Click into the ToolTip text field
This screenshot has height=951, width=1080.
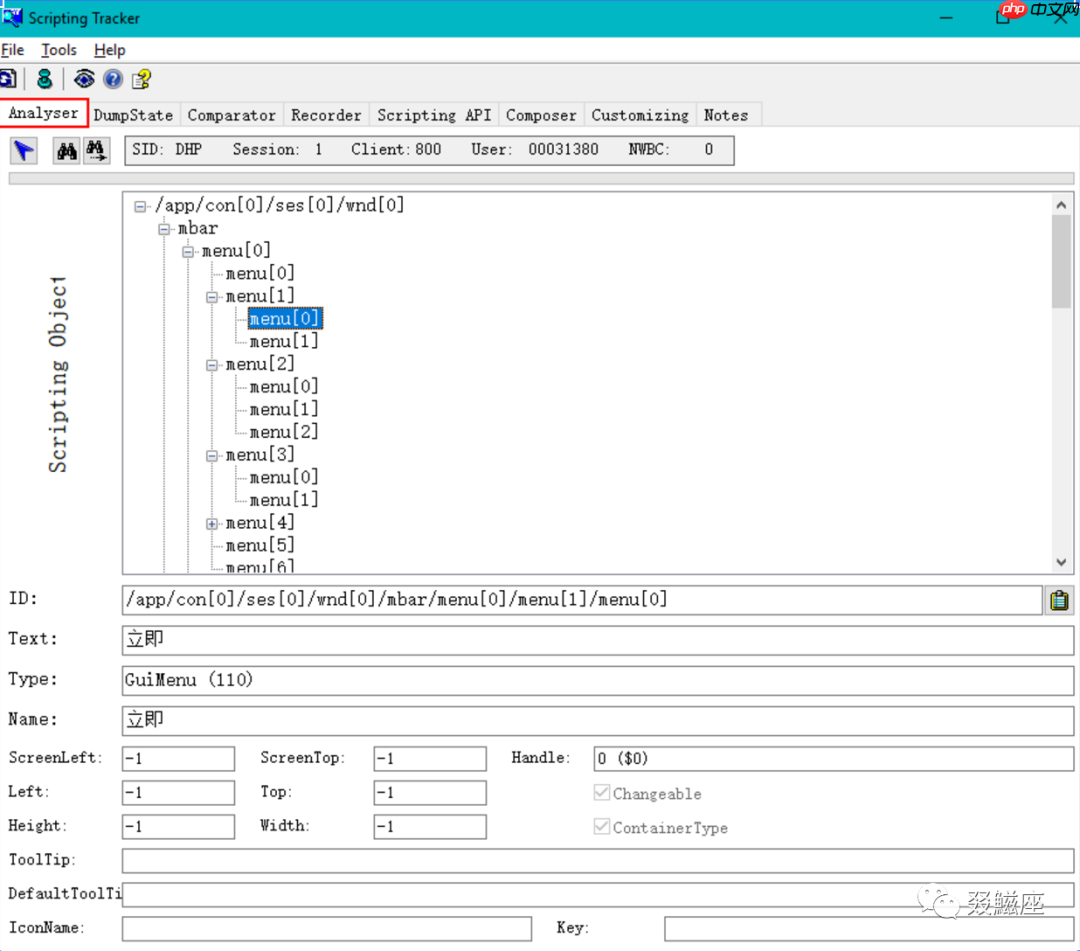597,860
